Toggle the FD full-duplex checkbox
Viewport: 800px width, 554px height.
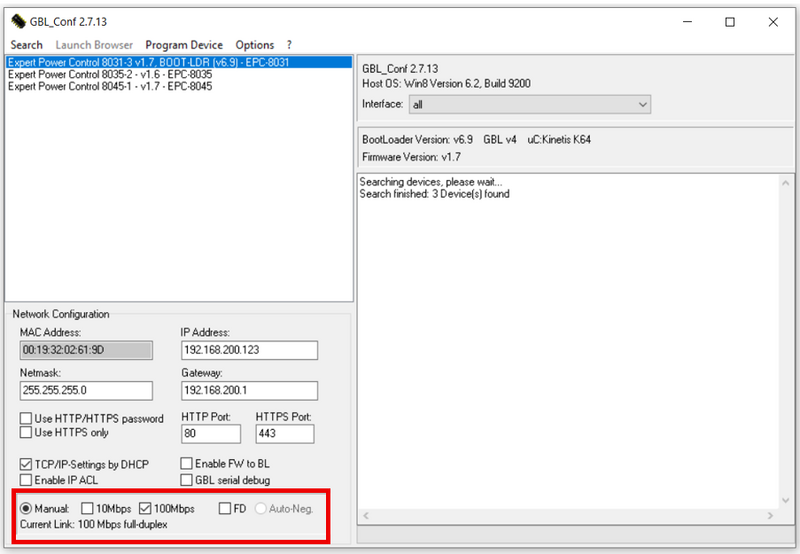(x=225, y=509)
